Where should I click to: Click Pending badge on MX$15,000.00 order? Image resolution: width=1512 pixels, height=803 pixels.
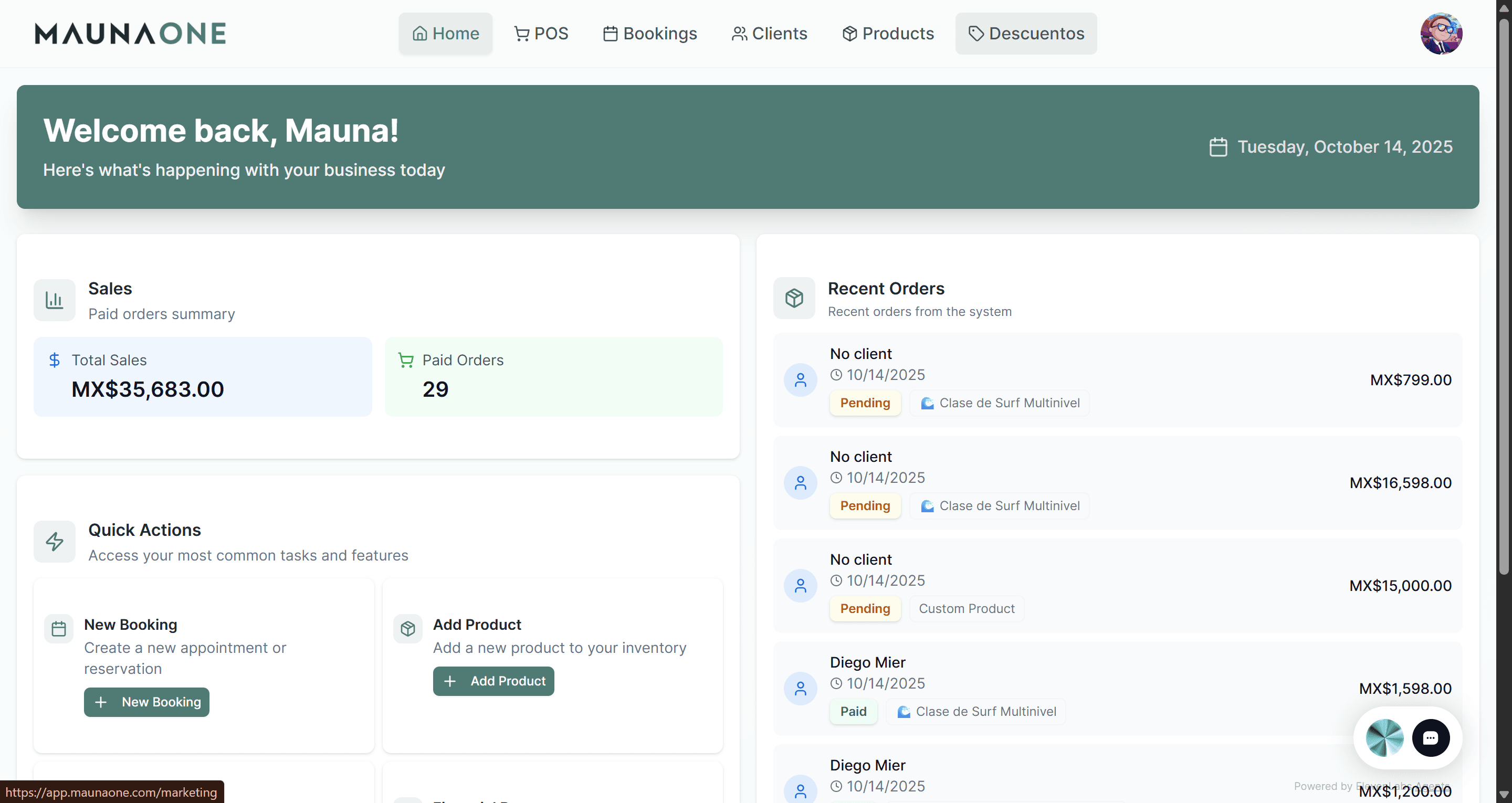click(865, 608)
